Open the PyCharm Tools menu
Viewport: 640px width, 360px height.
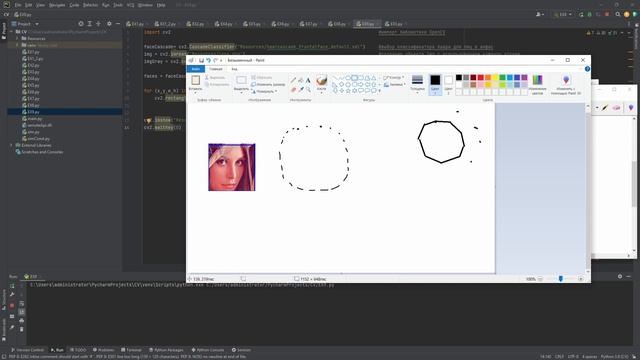point(118,5)
